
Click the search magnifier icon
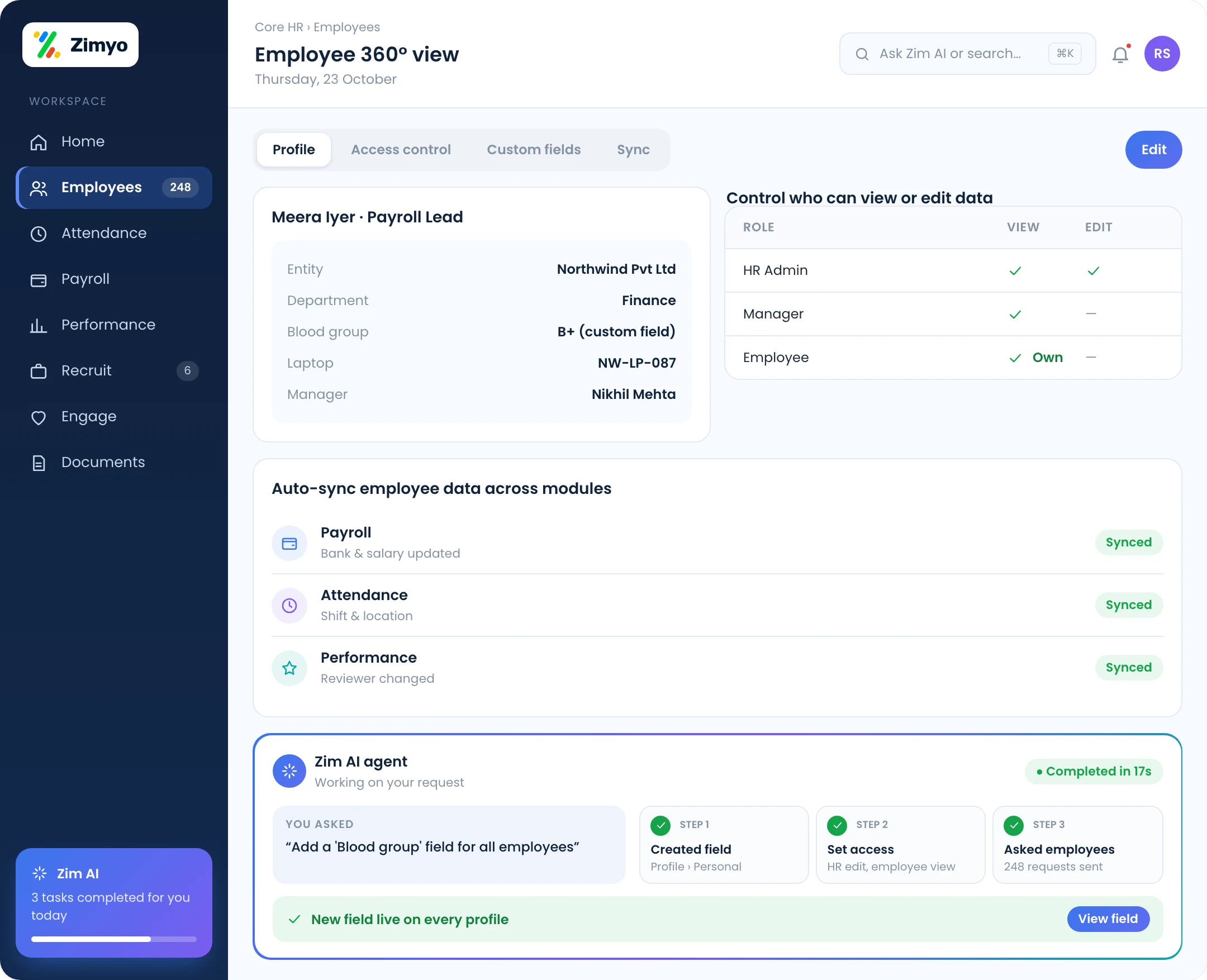pos(862,54)
